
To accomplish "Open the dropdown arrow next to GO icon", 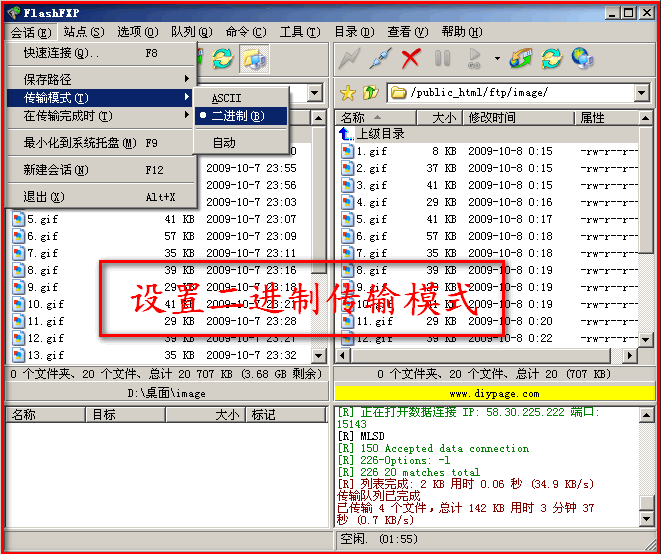I will [497, 58].
